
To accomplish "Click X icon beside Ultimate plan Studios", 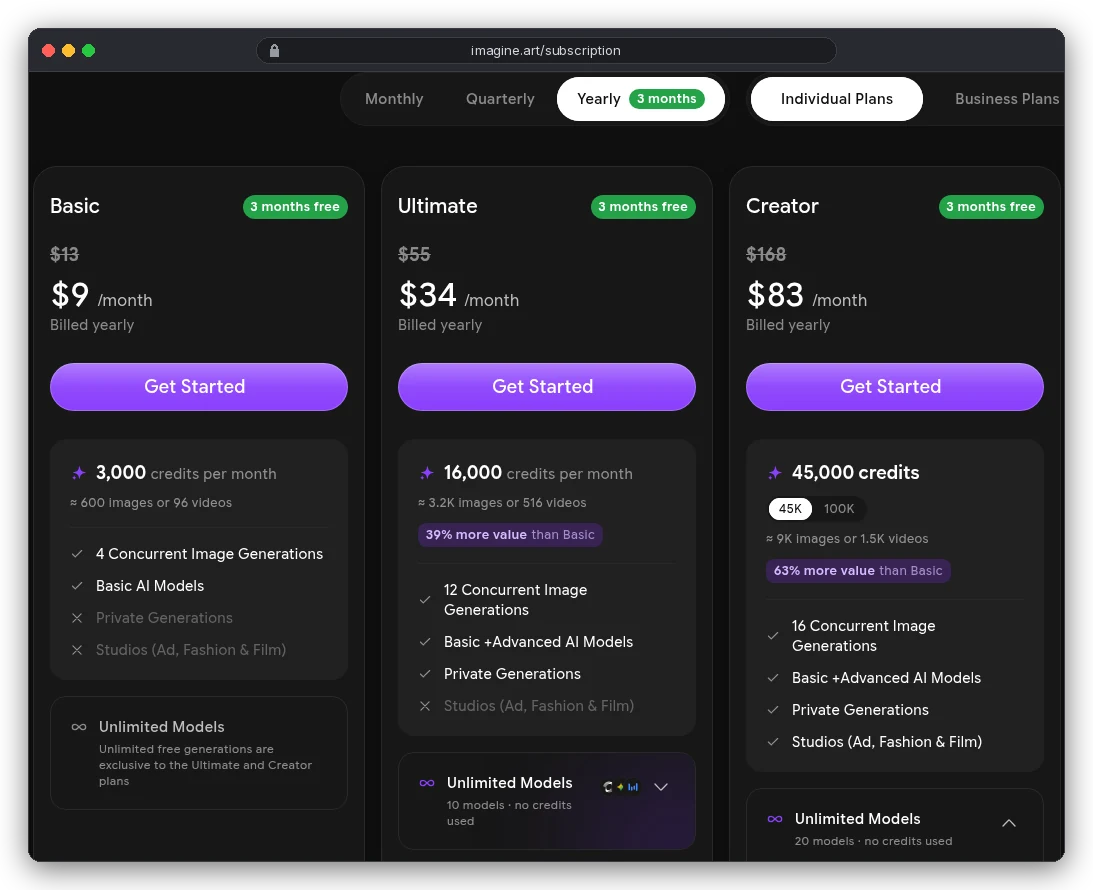I will pos(425,706).
